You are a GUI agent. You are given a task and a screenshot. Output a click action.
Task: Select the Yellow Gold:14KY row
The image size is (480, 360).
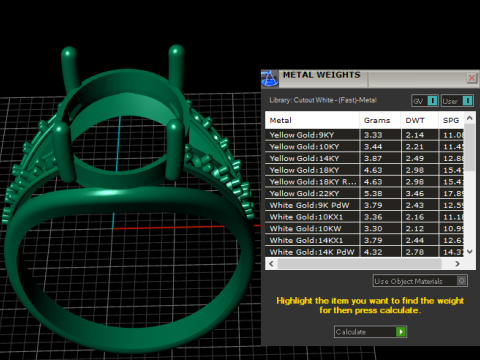[364, 158]
